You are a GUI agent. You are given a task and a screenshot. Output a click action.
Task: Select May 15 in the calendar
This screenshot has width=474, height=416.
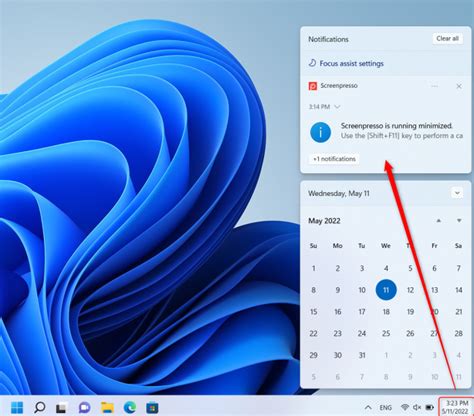pyautogui.click(x=313, y=312)
